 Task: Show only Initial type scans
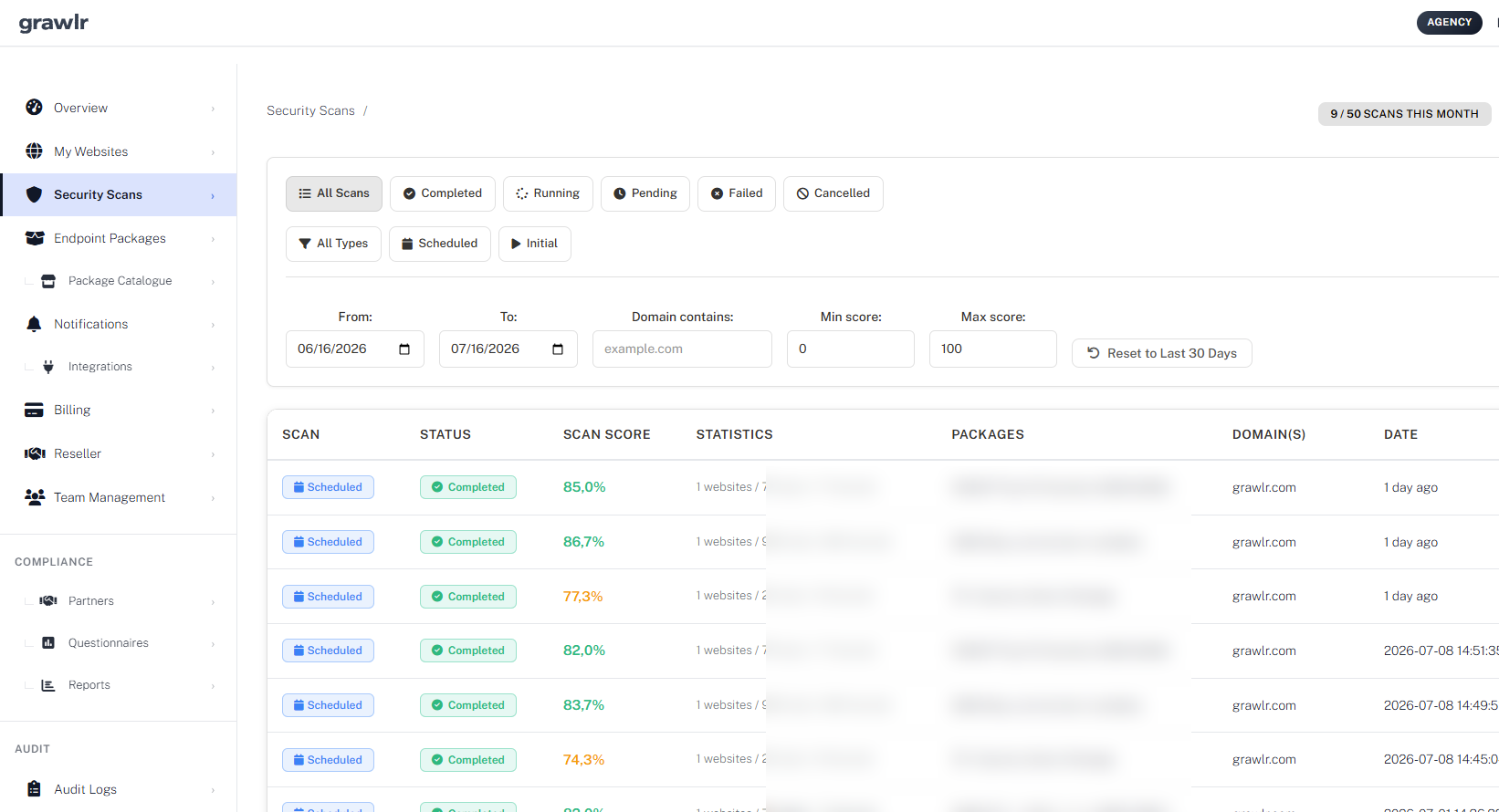535,244
